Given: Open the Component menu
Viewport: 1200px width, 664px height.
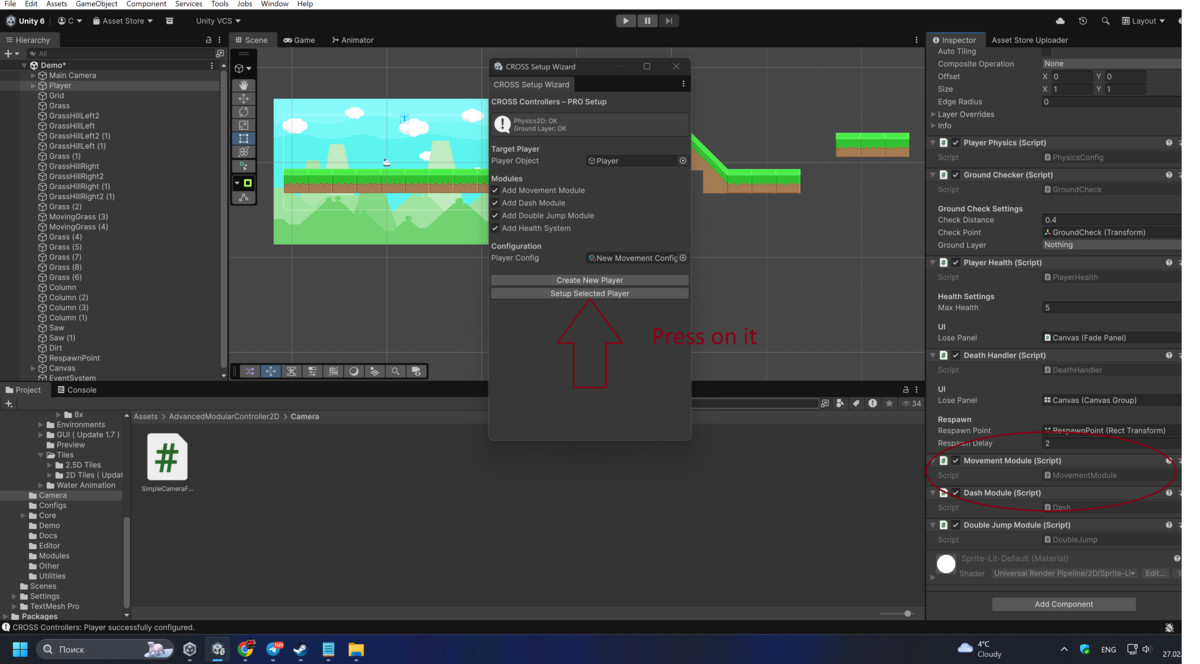Looking at the screenshot, I should pos(146,4).
